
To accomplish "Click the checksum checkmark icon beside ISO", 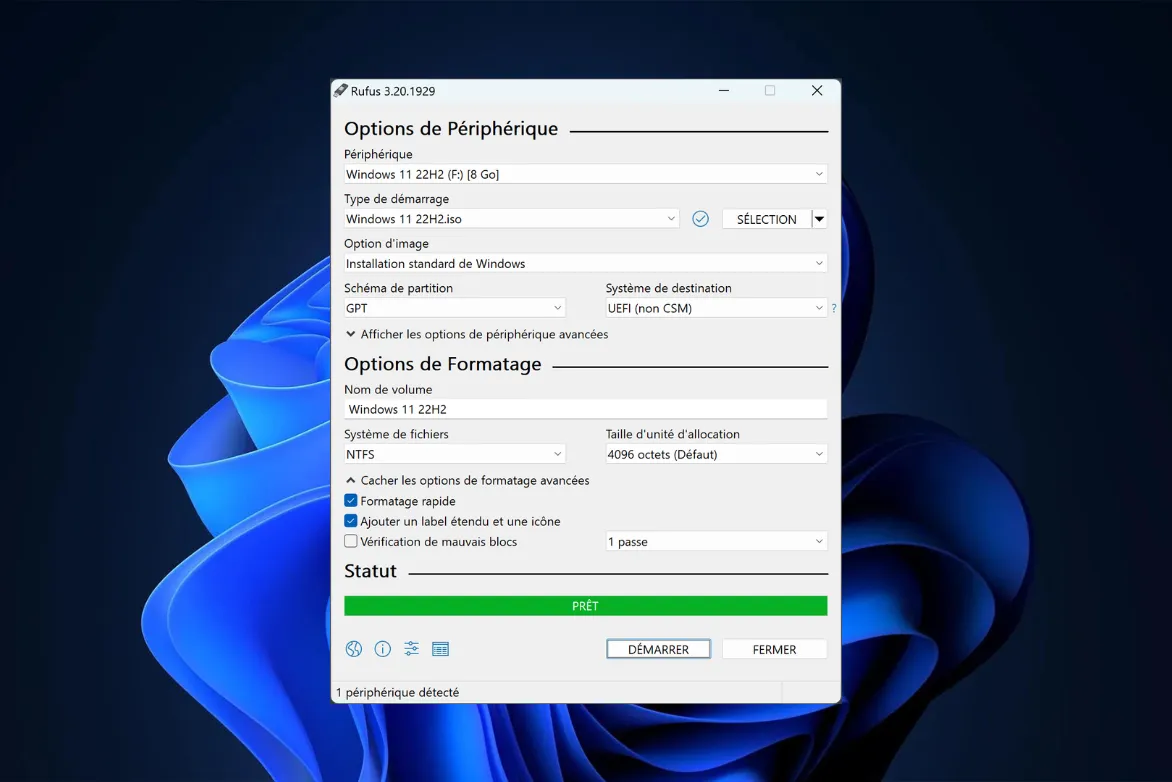I will [700, 219].
